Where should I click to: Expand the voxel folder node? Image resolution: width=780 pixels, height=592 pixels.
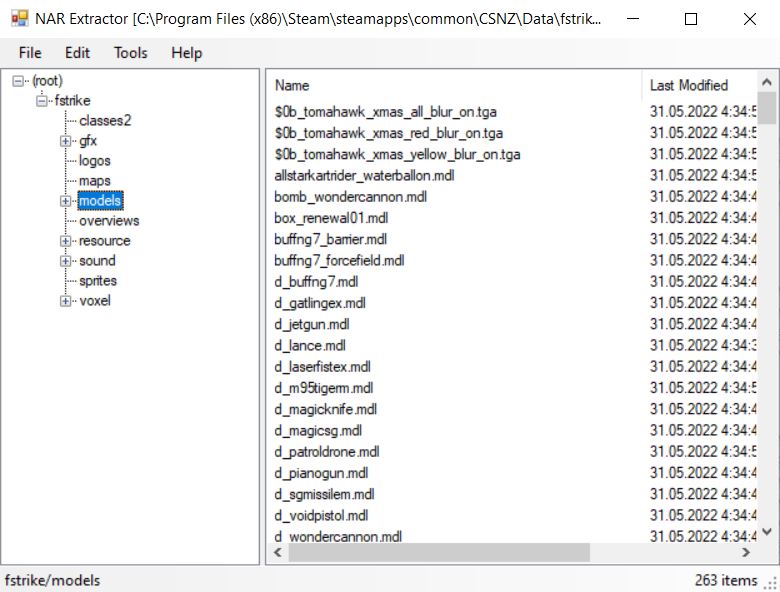tap(66, 301)
